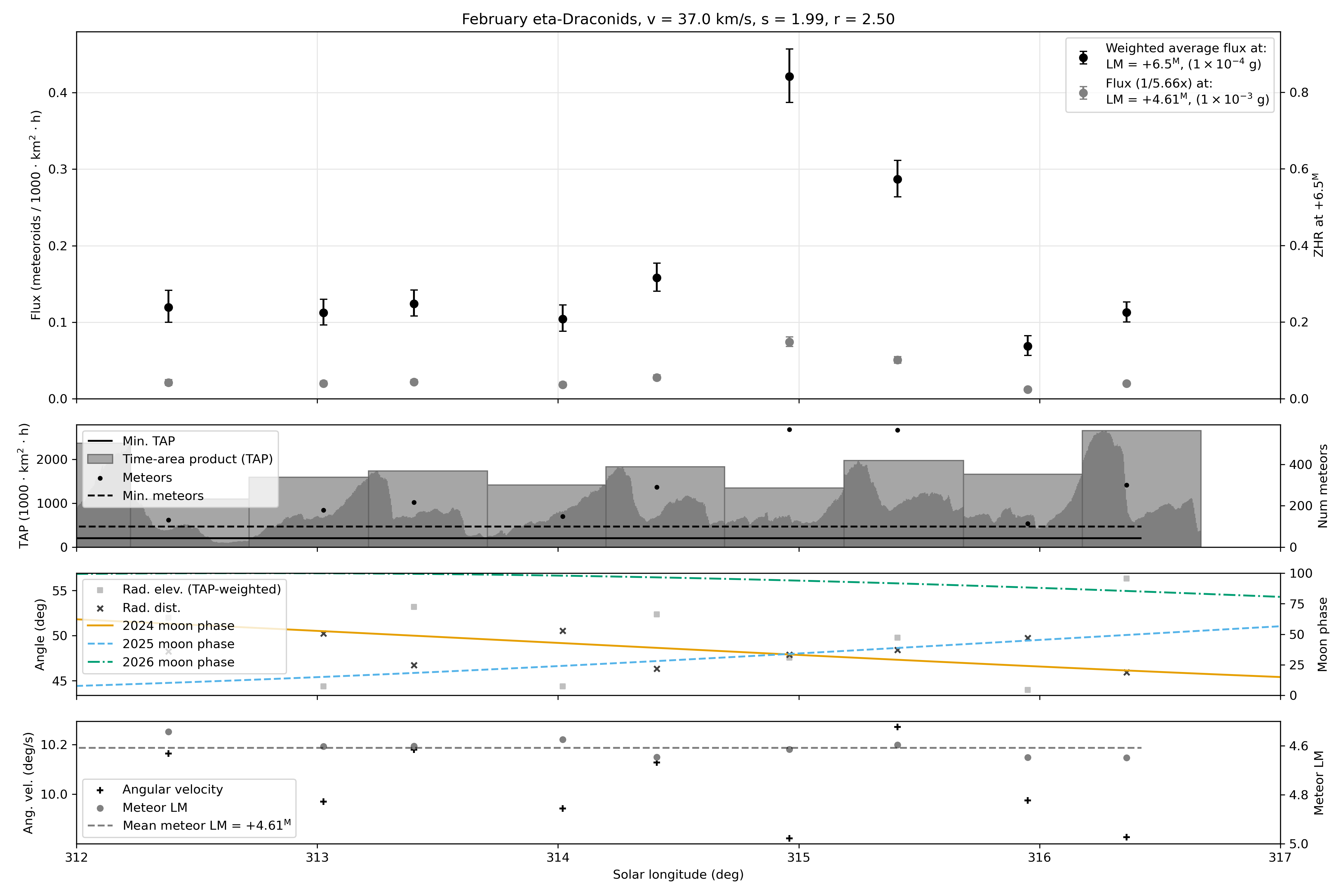Click the Mean meteor LM = +4.61 legend text
The height and width of the screenshot is (896, 1344).
point(207,826)
